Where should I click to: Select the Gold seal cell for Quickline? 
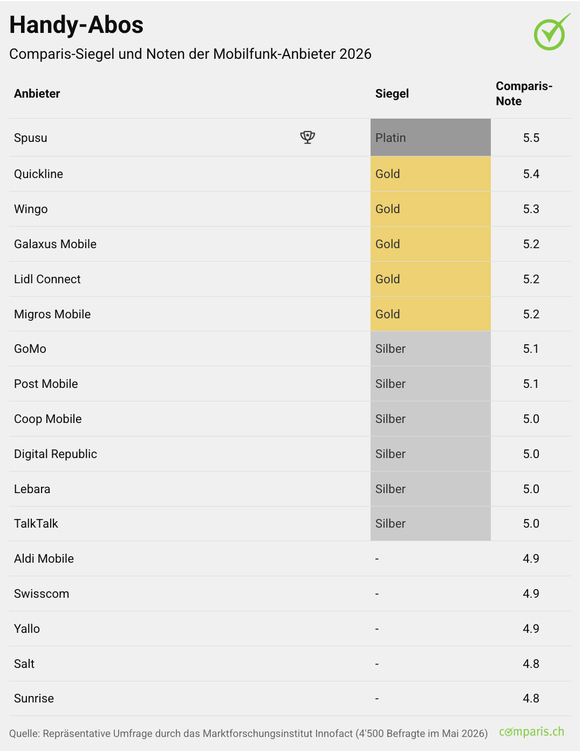(431, 174)
